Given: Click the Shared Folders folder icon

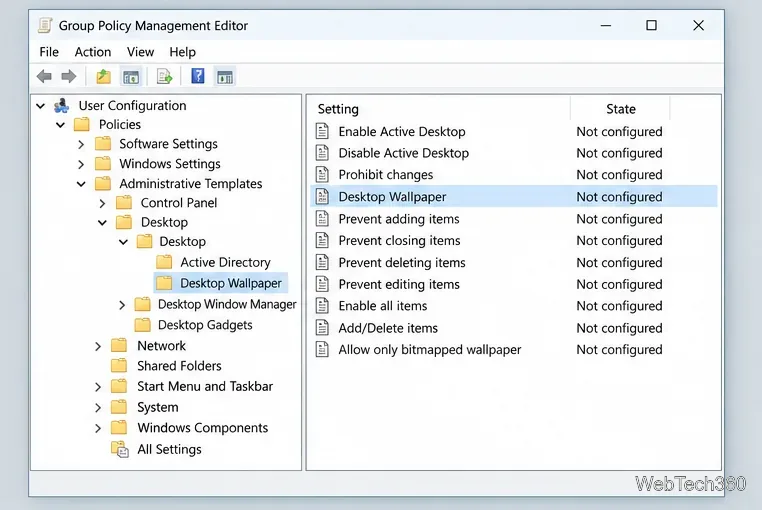Looking at the screenshot, I should point(119,365).
